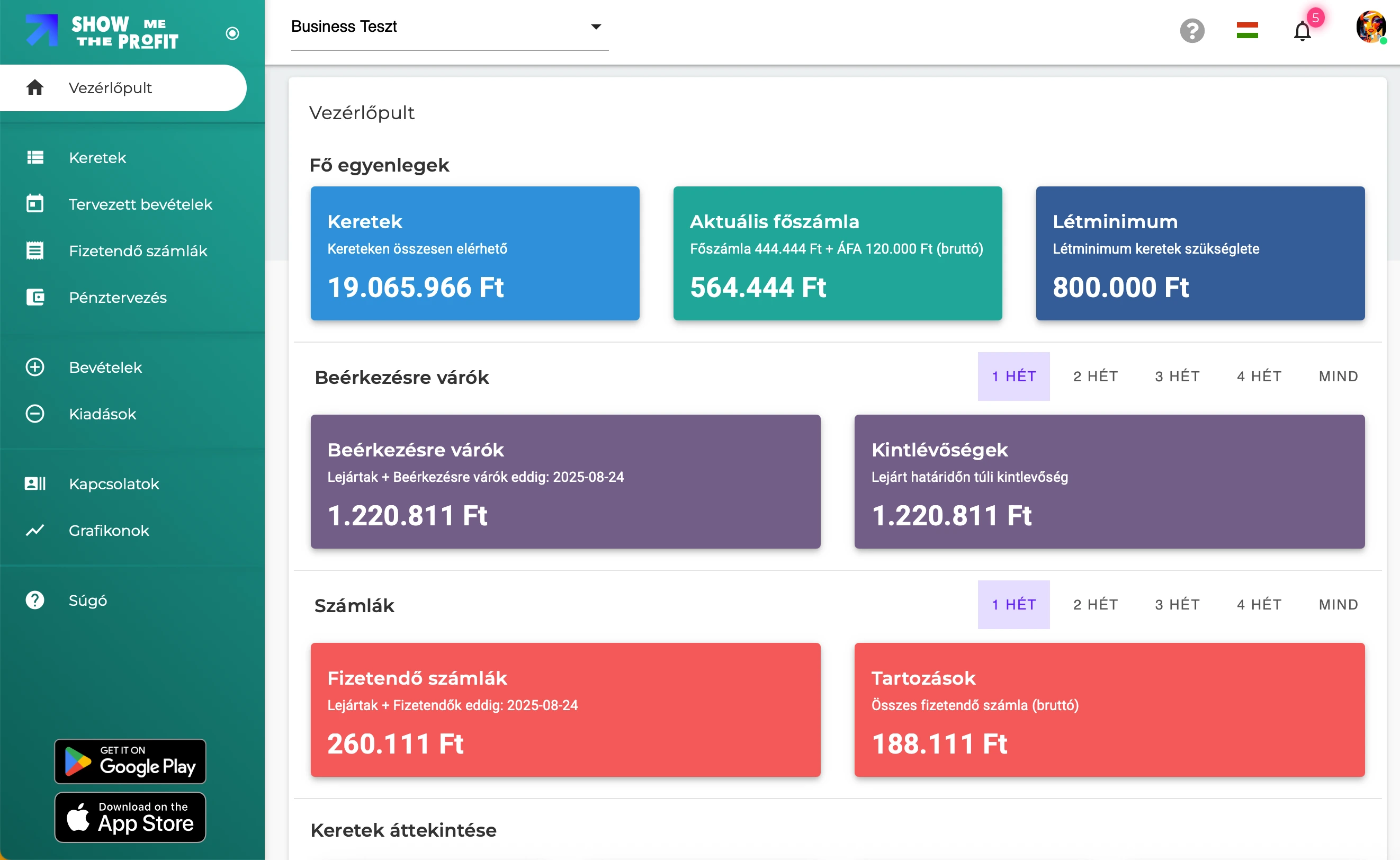Click the Bevételek plus-circle icon
This screenshot has width=1400, height=860.
tap(35, 367)
